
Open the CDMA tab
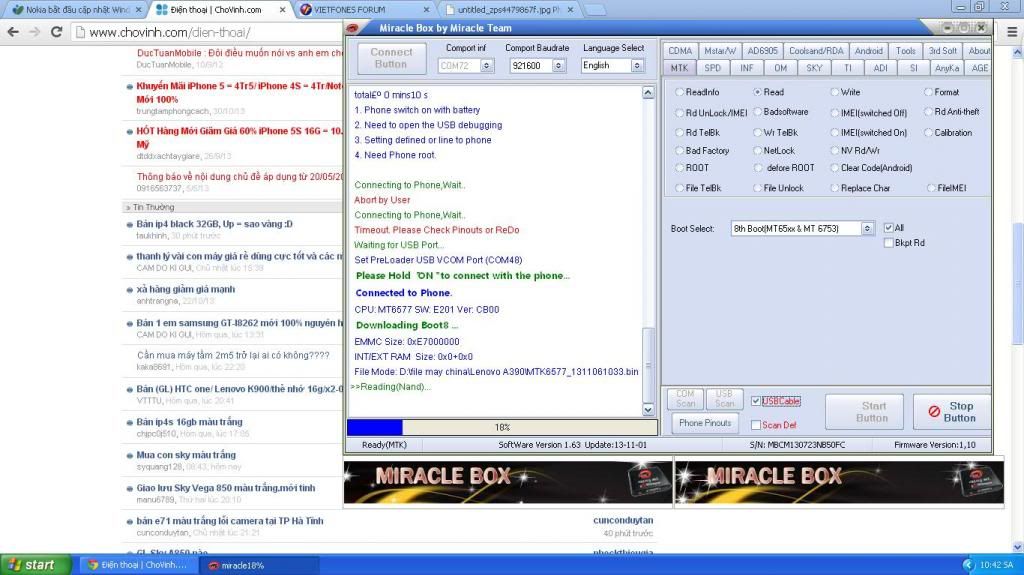pos(680,51)
